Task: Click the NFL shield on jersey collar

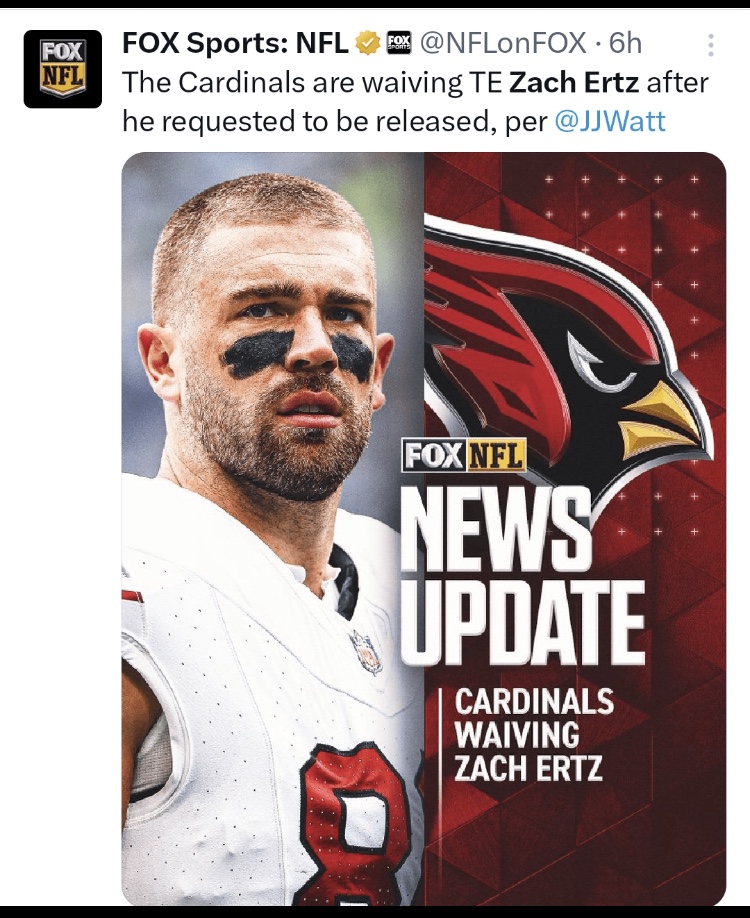Action: pos(367,652)
